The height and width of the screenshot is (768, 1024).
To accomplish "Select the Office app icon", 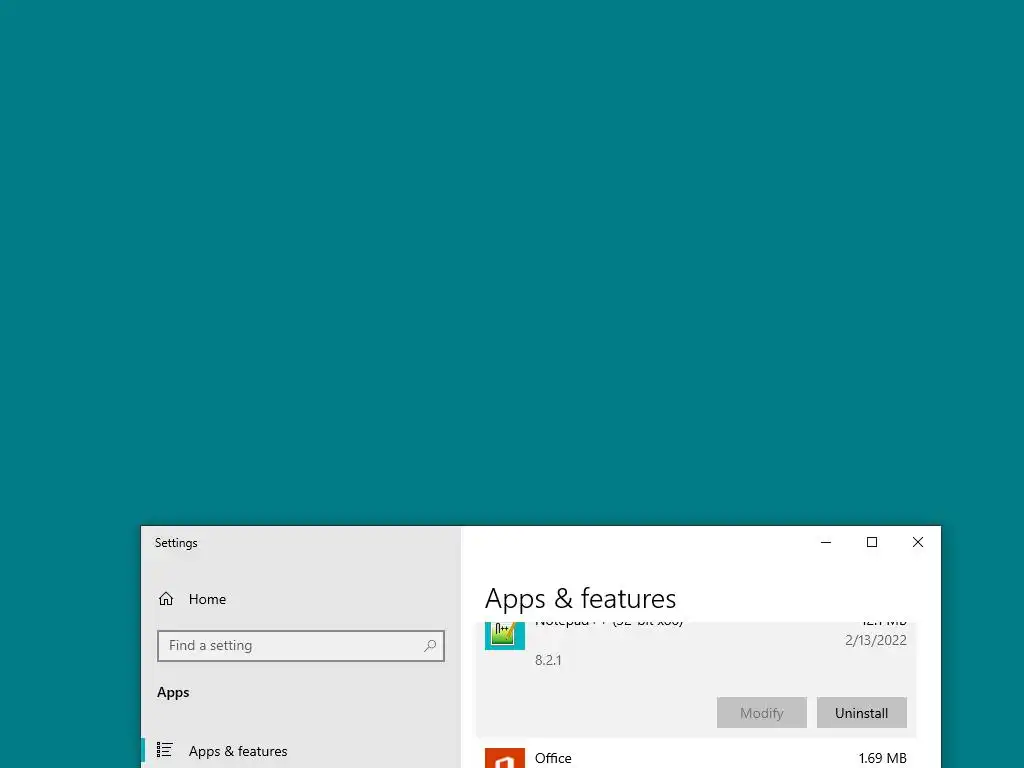I will pos(505,758).
